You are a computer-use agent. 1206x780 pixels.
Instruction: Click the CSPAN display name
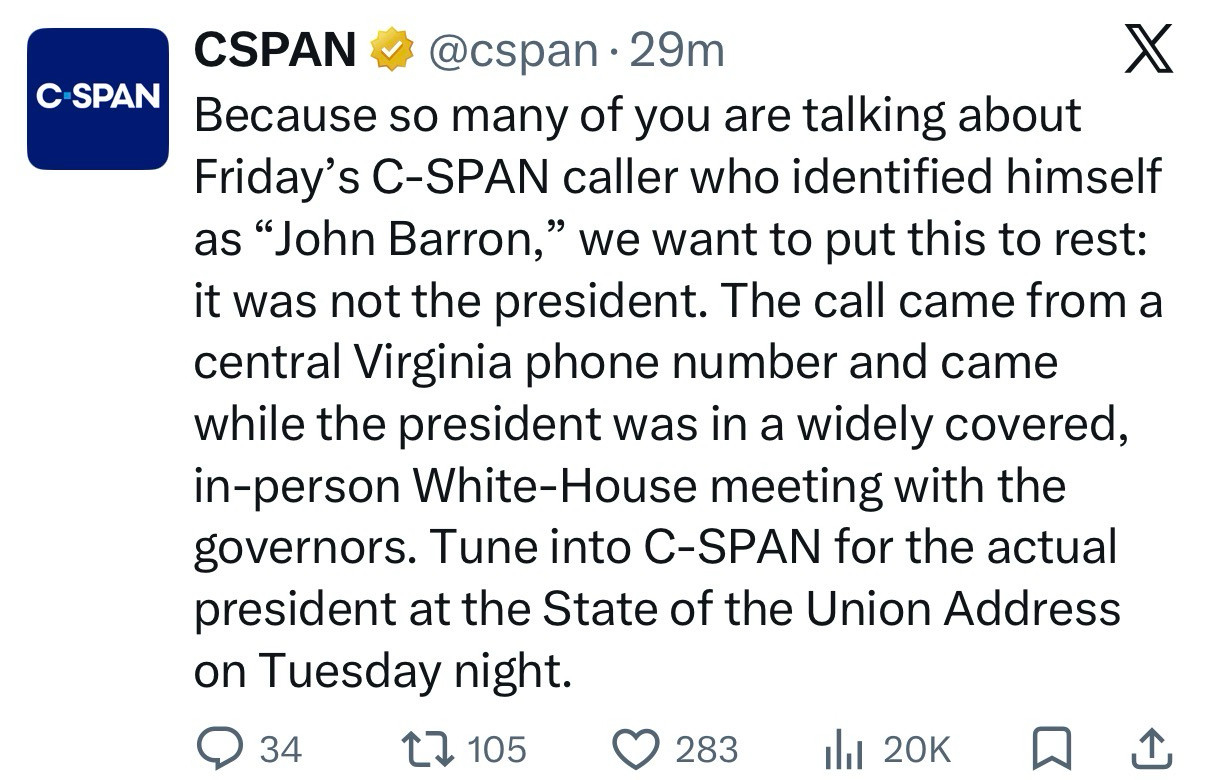[x=274, y=50]
